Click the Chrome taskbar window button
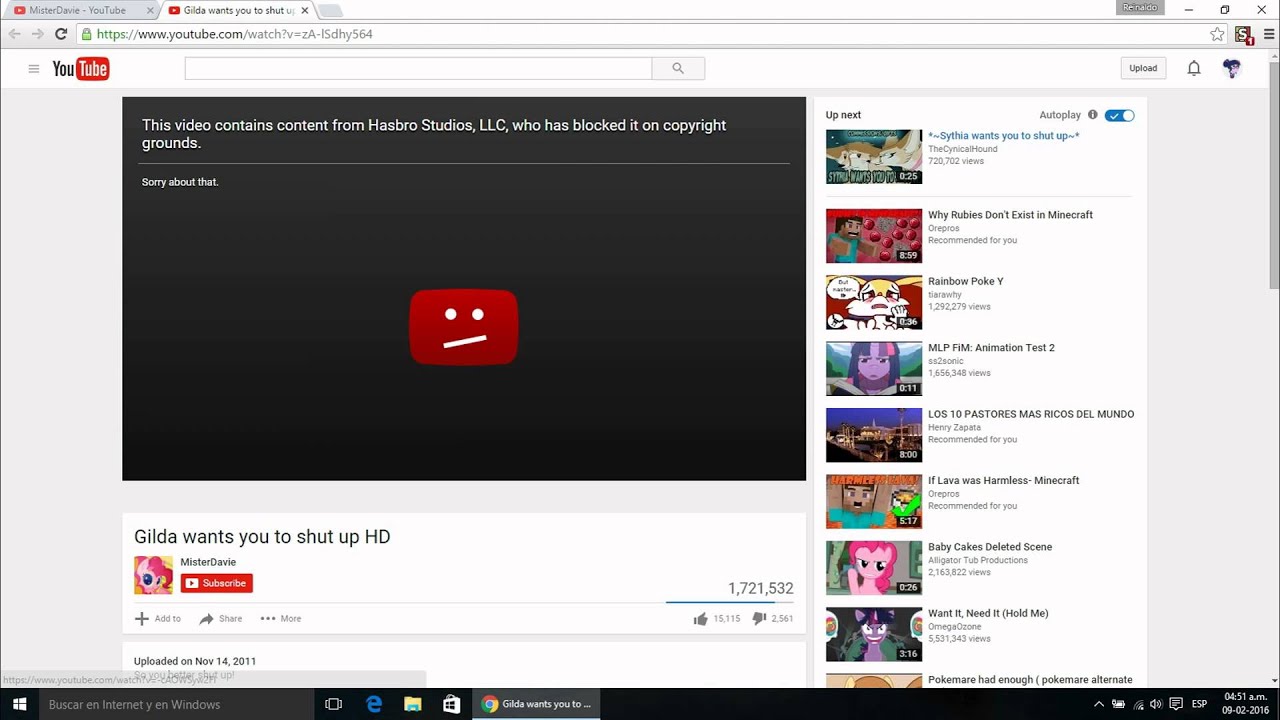This screenshot has width=1280, height=720. (538, 704)
